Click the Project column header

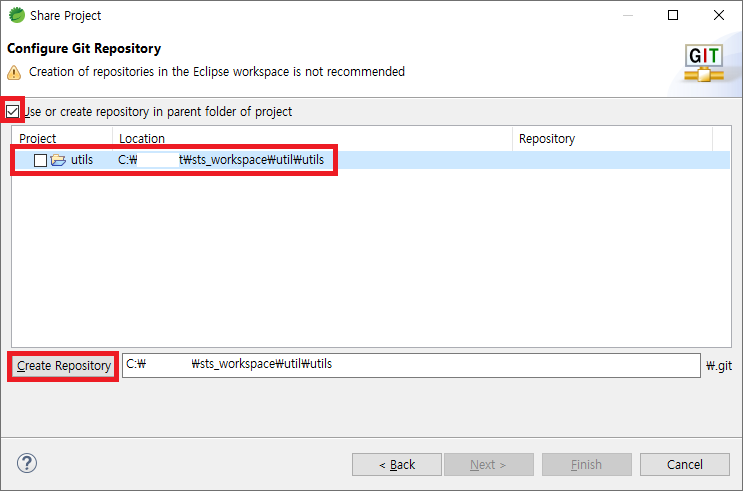62,138
